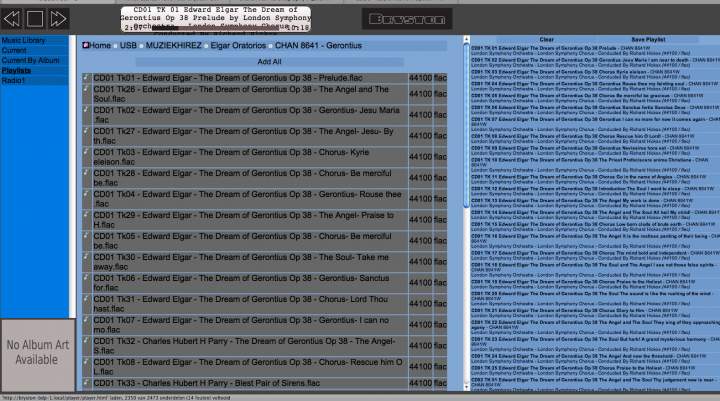Click add icon beside Tk06 Sanctus for

[x=86, y=278]
